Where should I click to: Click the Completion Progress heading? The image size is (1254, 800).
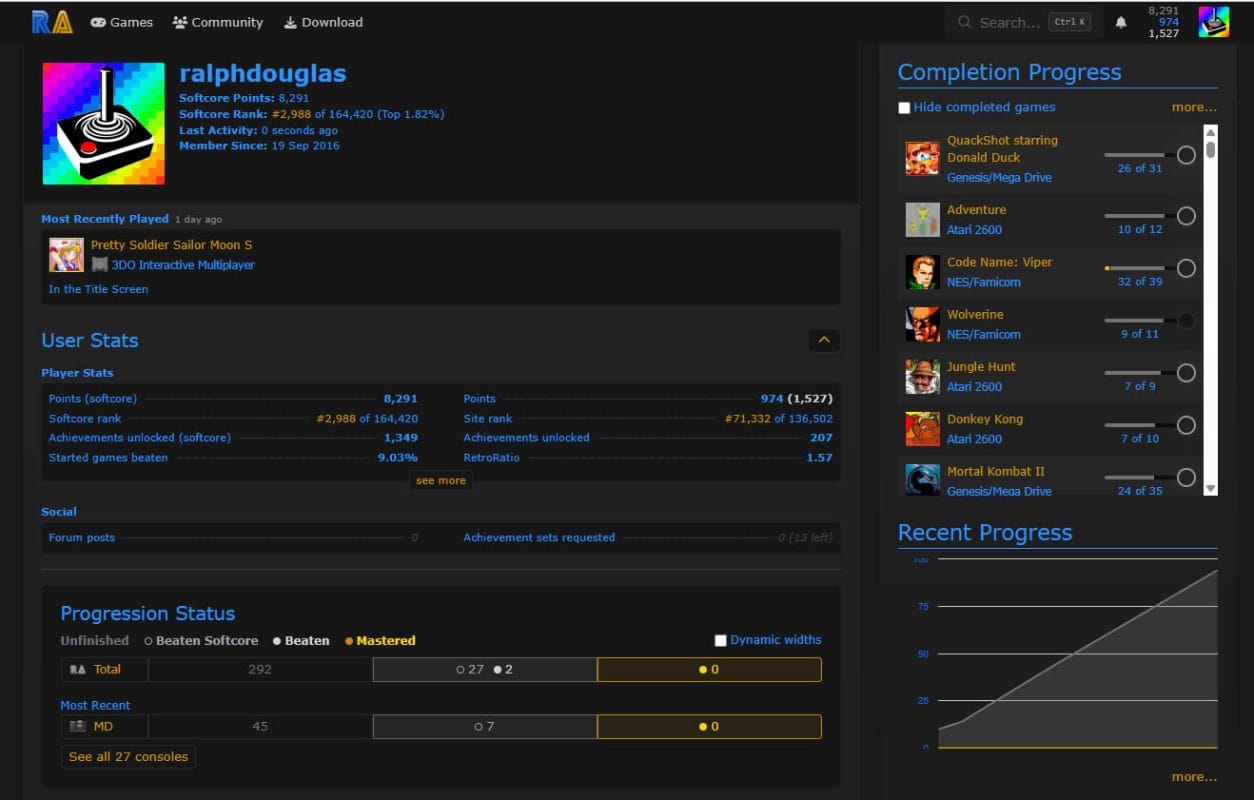click(x=1009, y=72)
